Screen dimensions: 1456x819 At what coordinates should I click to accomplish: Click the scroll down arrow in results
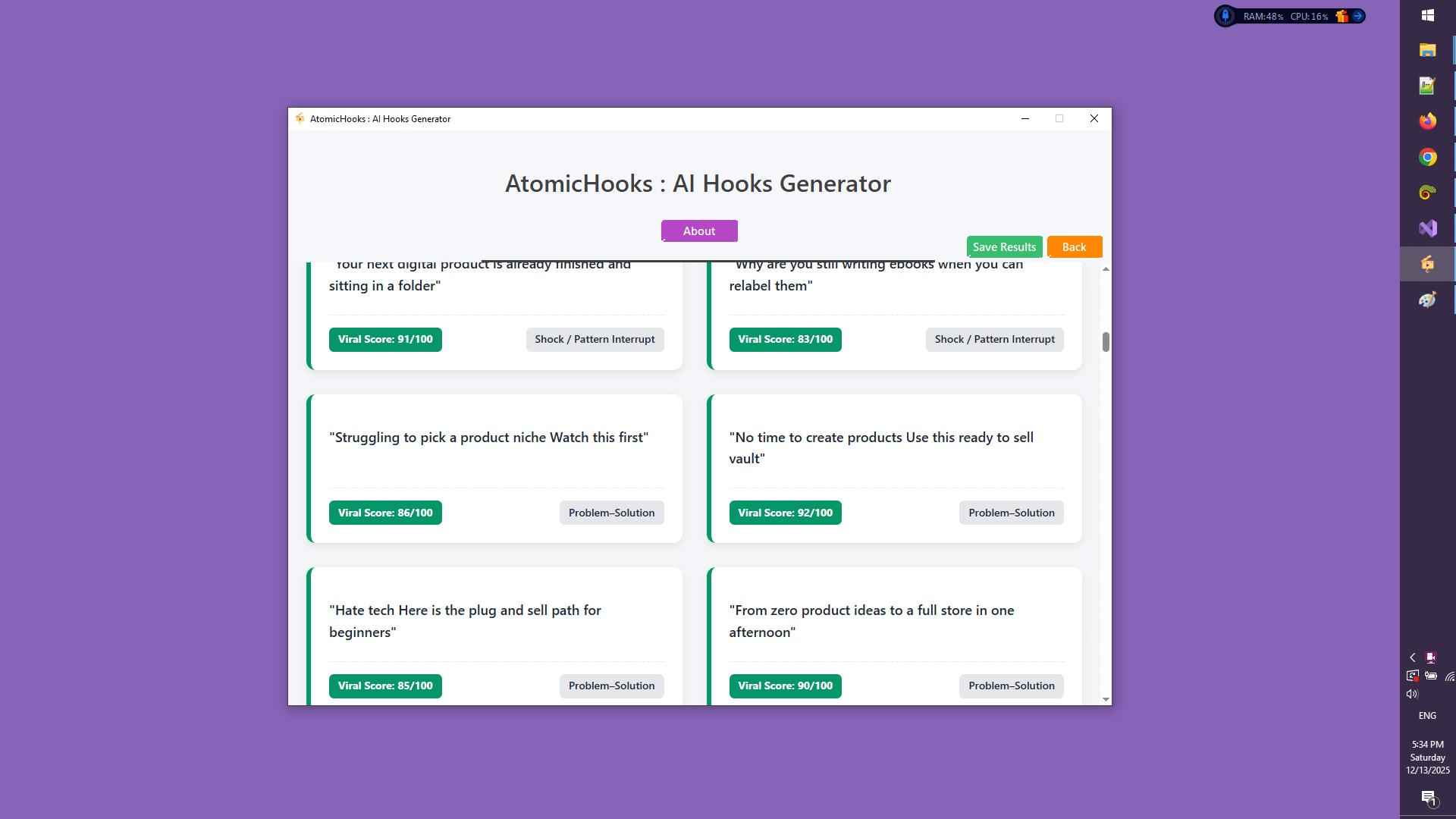pyautogui.click(x=1106, y=699)
